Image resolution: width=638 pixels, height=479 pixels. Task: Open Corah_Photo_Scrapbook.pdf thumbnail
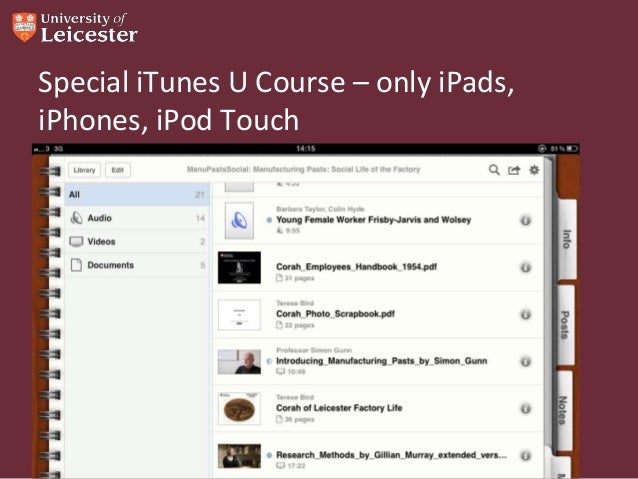[239, 315]
